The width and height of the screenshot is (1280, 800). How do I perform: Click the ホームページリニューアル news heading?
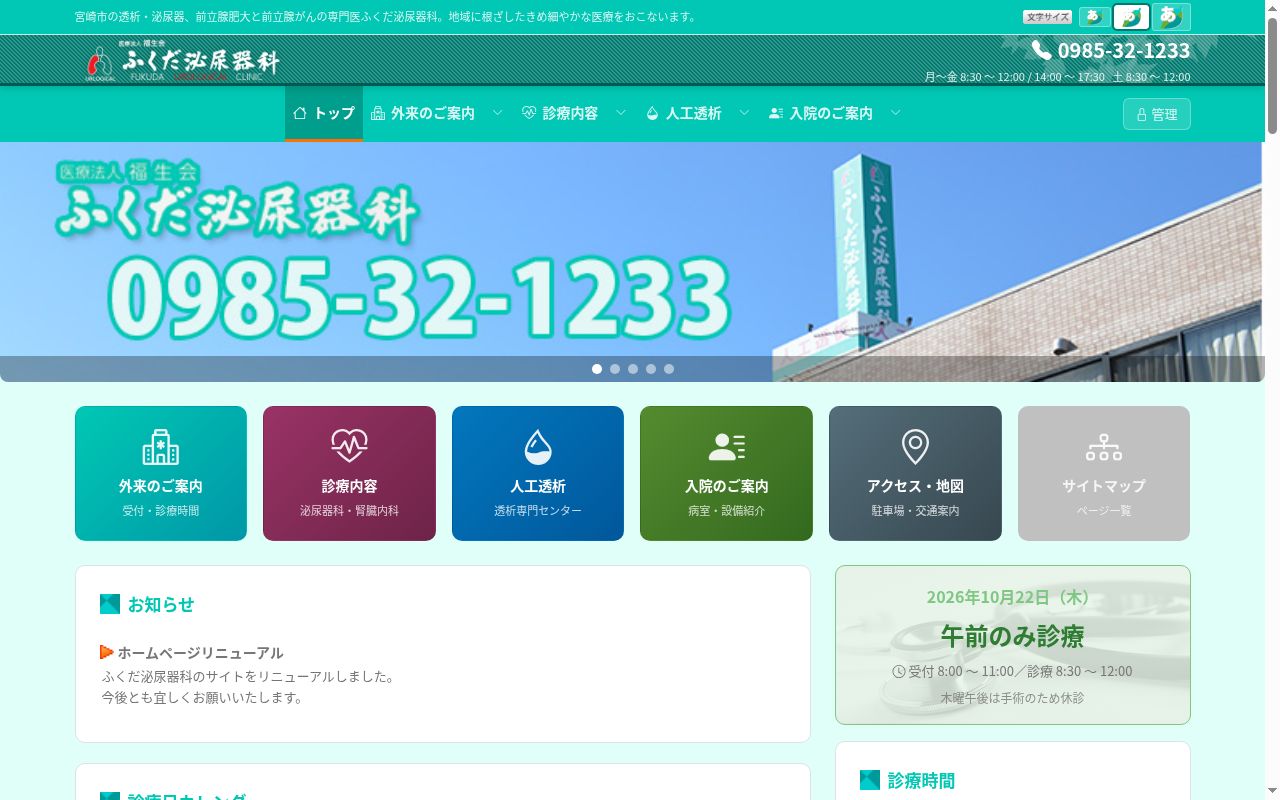[x=200, y=652]
